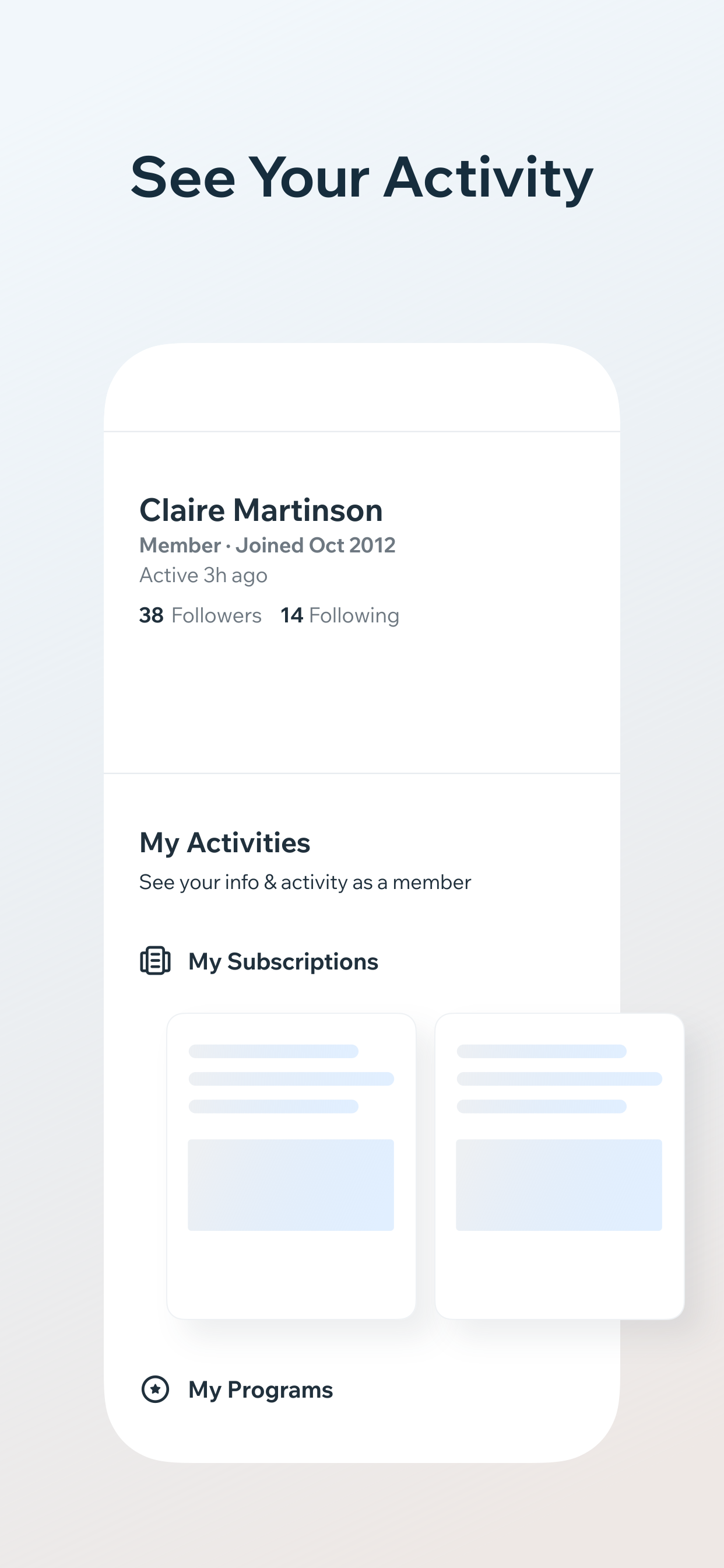Click the See your info & activity subtitle

[305, 883]
